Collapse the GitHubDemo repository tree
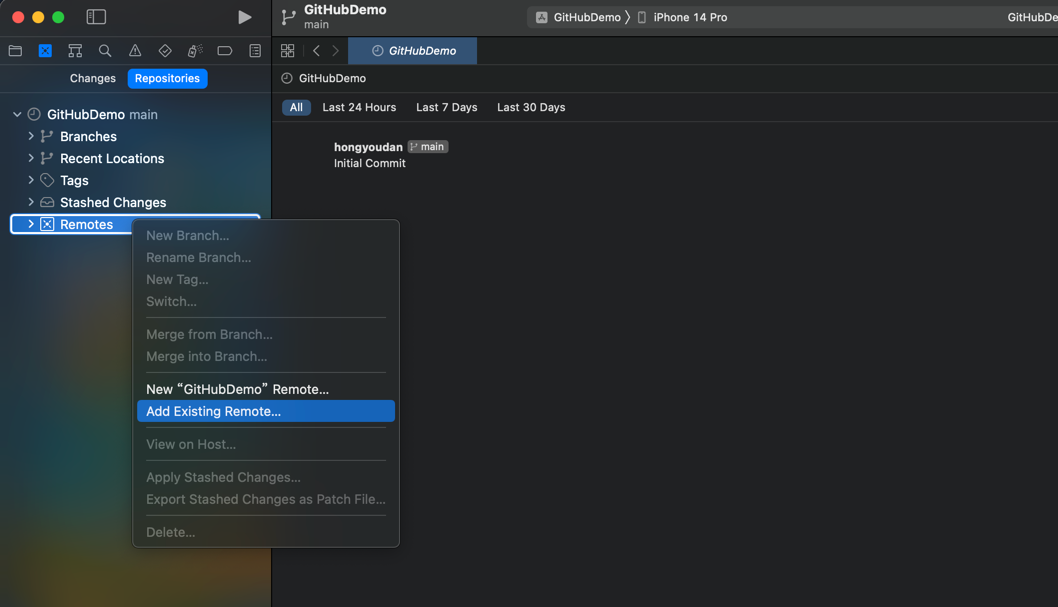1058x607 pixels. (x=17, y=114)
